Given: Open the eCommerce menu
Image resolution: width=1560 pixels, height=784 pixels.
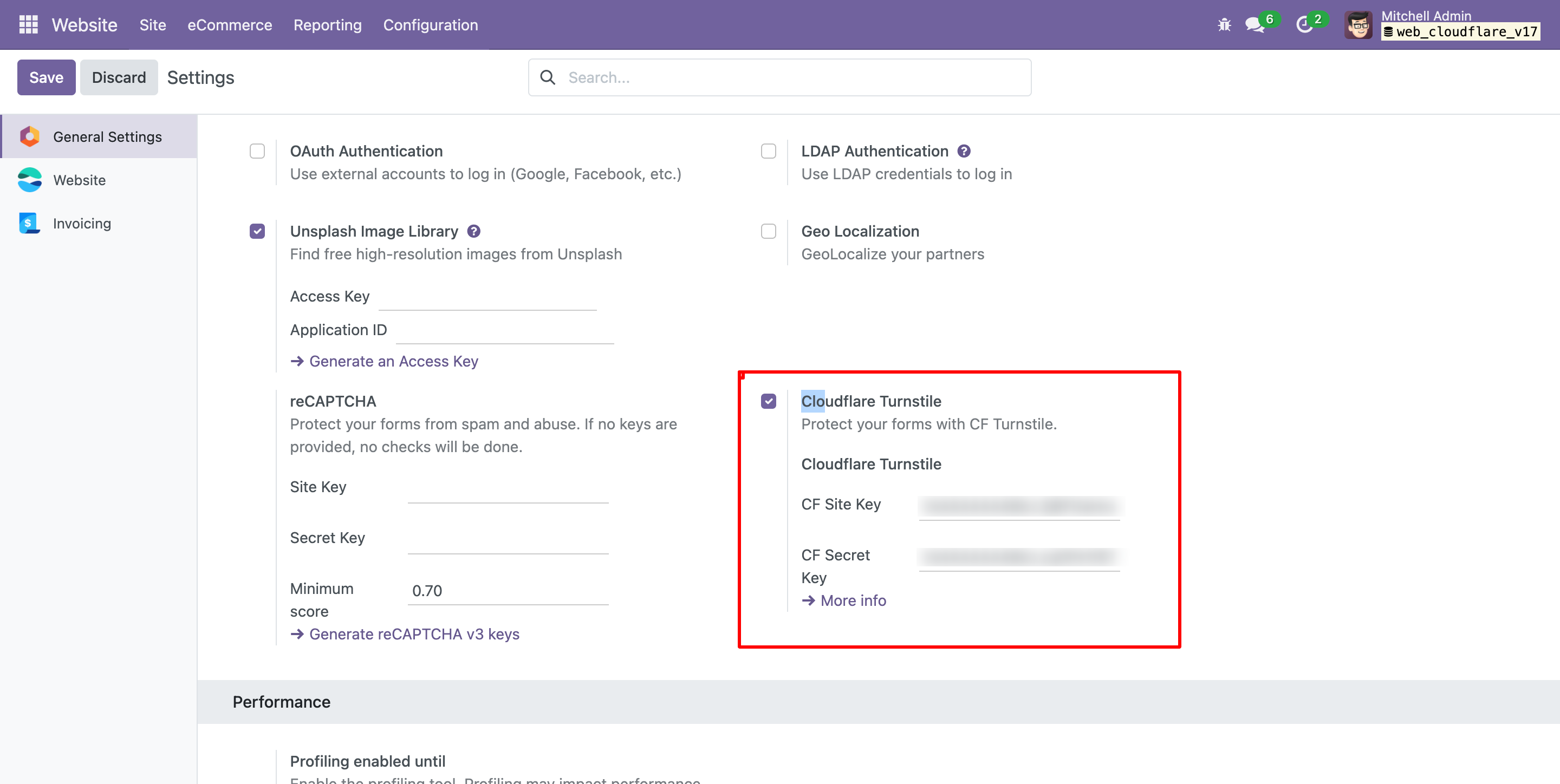Looking at the screenshot, I should pyautogui.click(x=230, y=25).
